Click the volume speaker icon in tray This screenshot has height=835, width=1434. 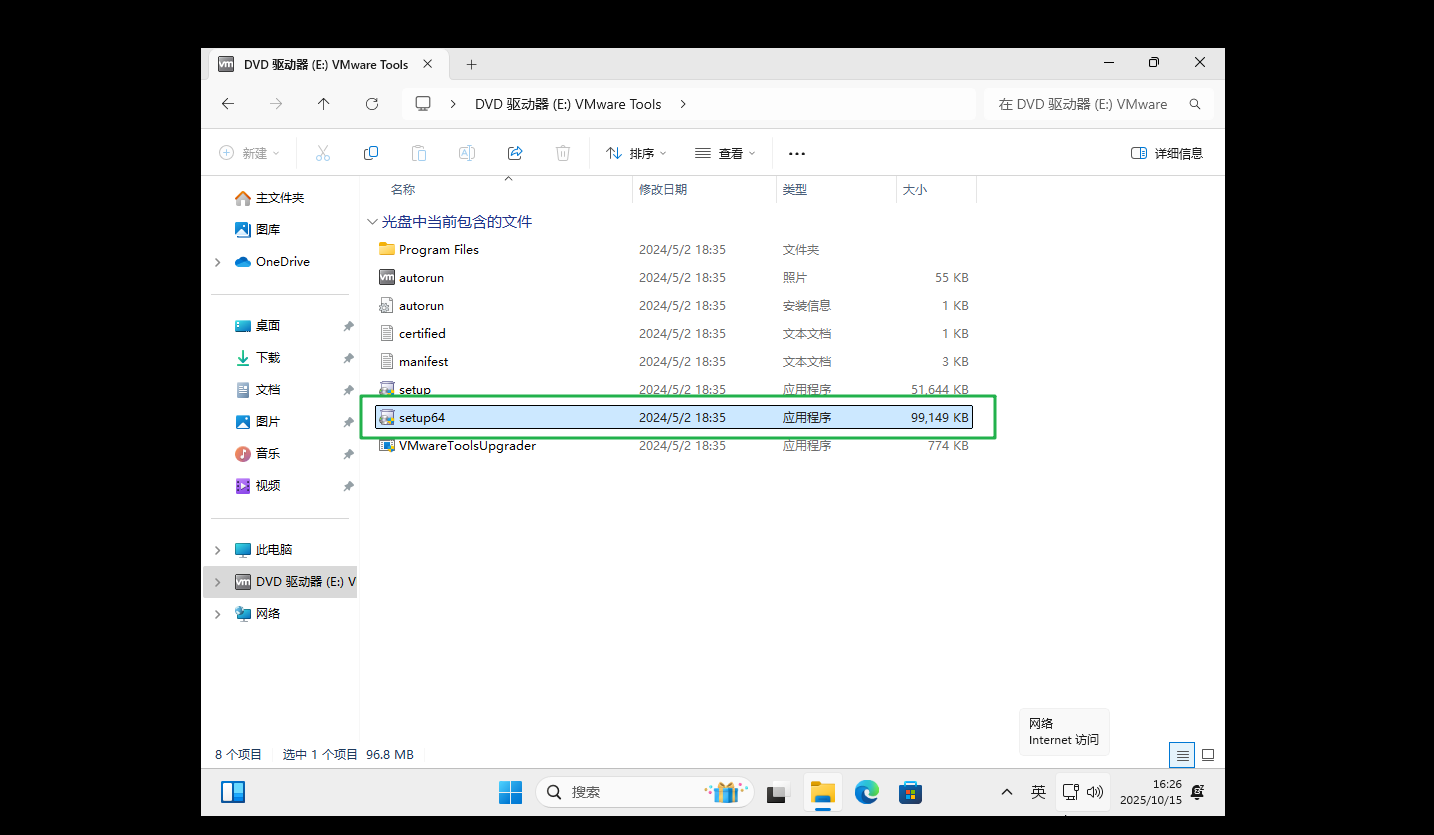coord(1095,792)
